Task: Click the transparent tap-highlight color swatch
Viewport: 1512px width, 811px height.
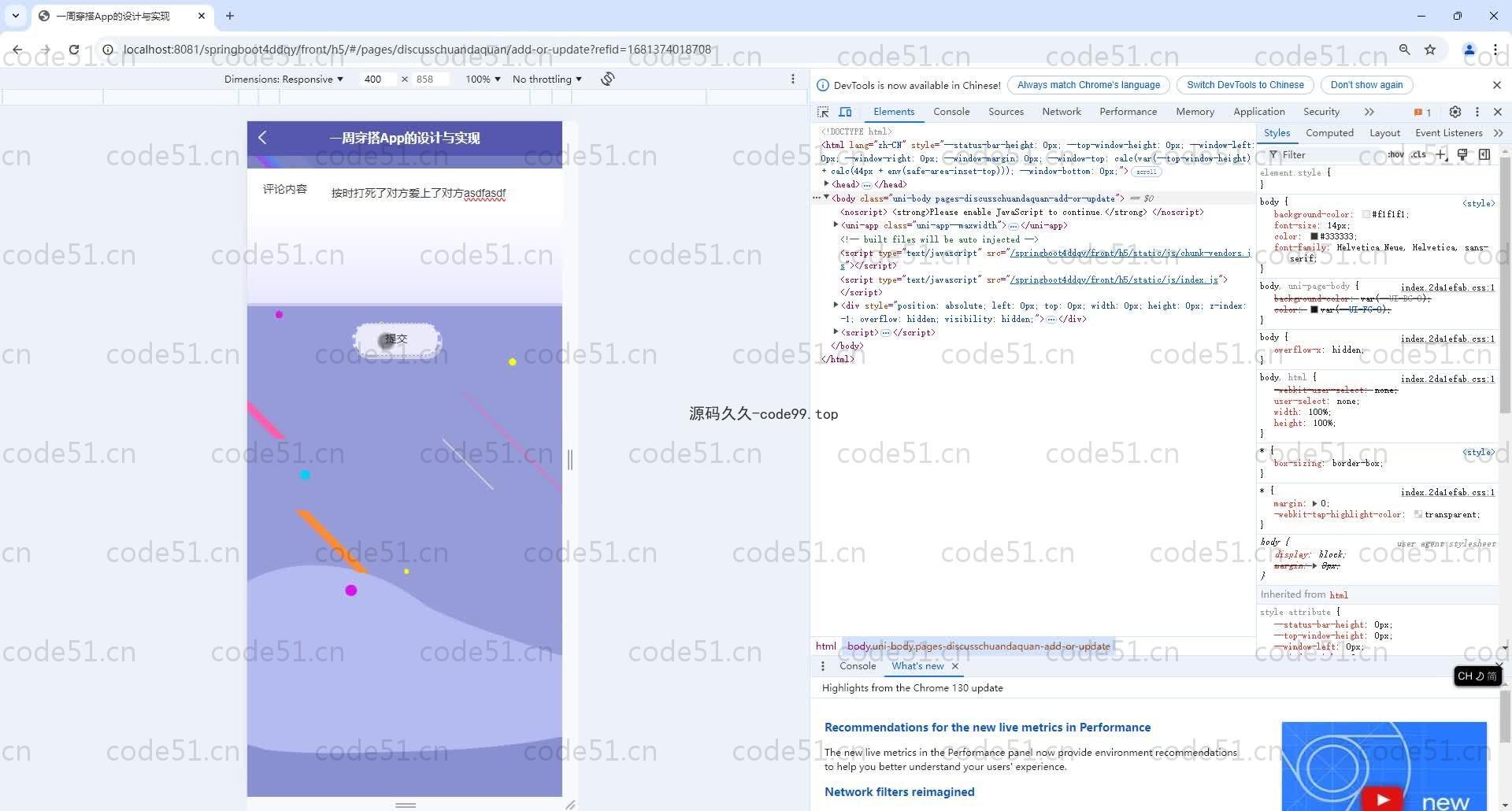Action: 1417,514
